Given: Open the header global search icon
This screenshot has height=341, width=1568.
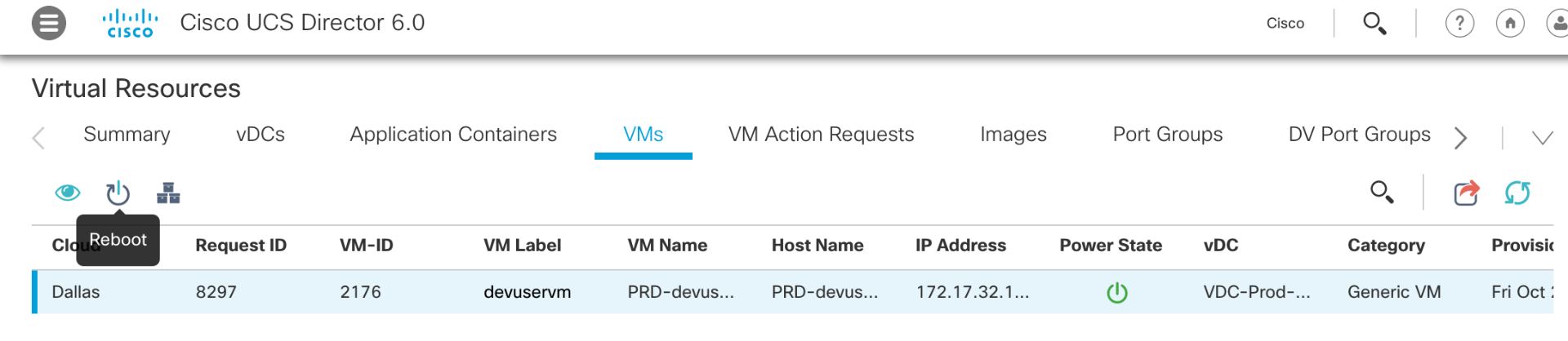Looking at the screenshot, I should [1375, 23].
